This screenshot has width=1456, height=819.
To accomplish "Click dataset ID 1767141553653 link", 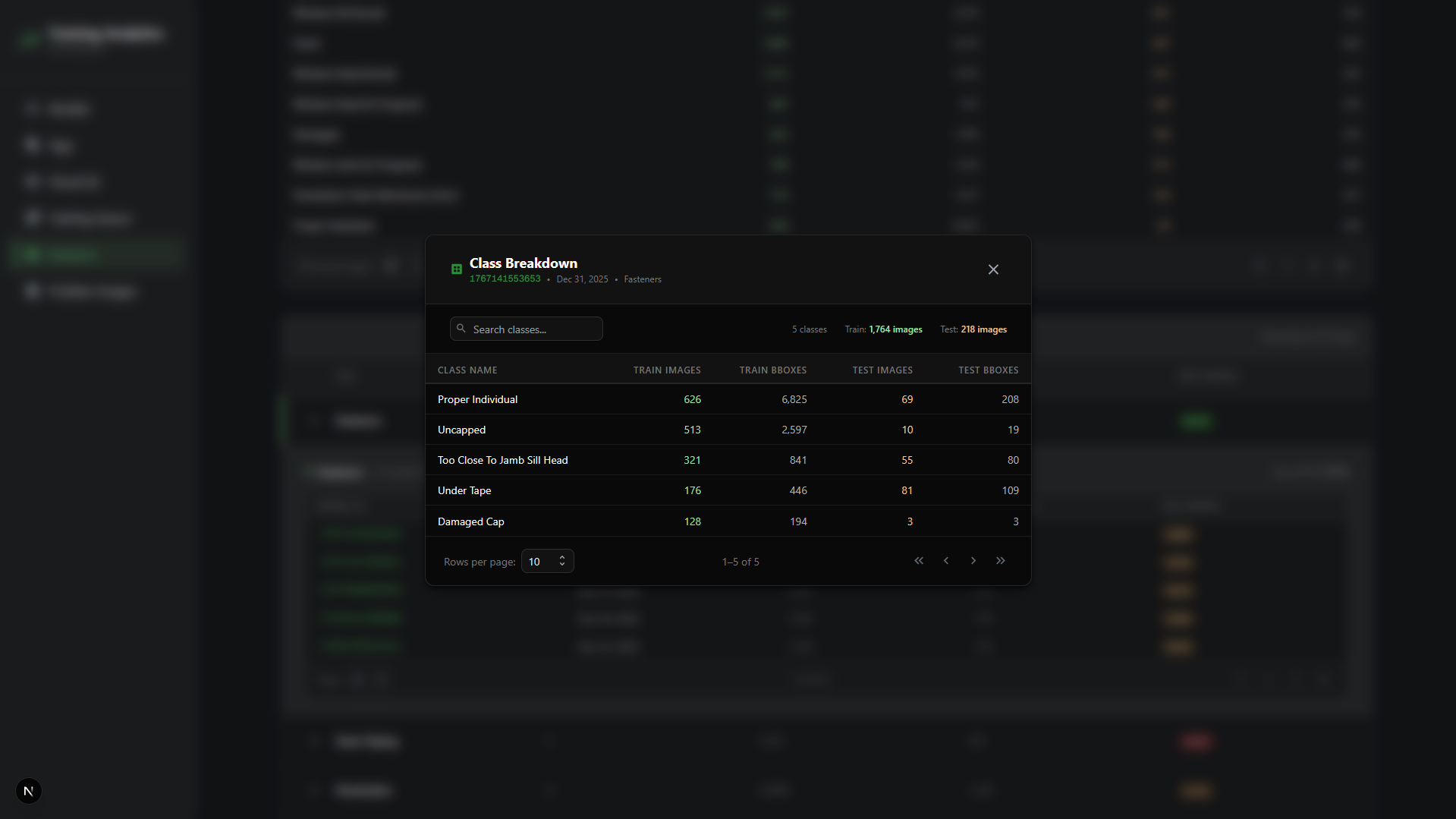I will (x=505, y=279).
